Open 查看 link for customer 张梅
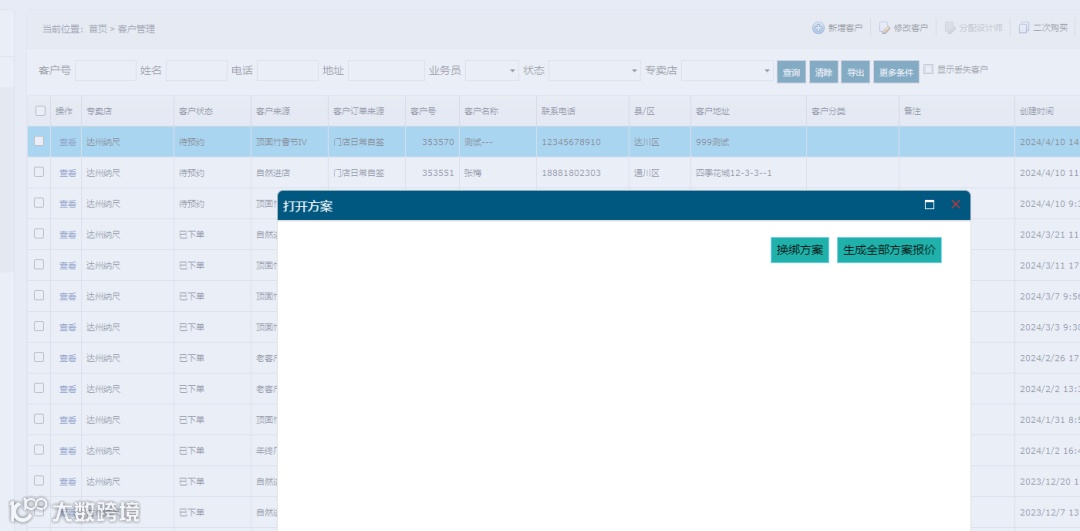 click(68, 173)
